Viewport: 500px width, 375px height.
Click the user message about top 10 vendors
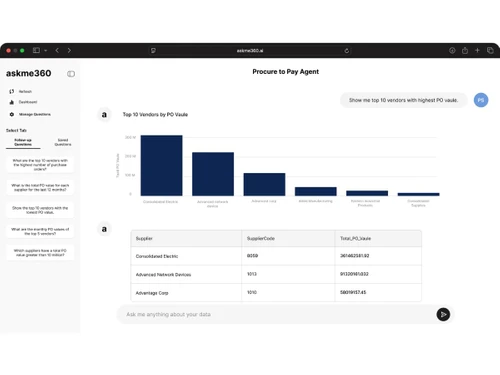pos(403,100)
